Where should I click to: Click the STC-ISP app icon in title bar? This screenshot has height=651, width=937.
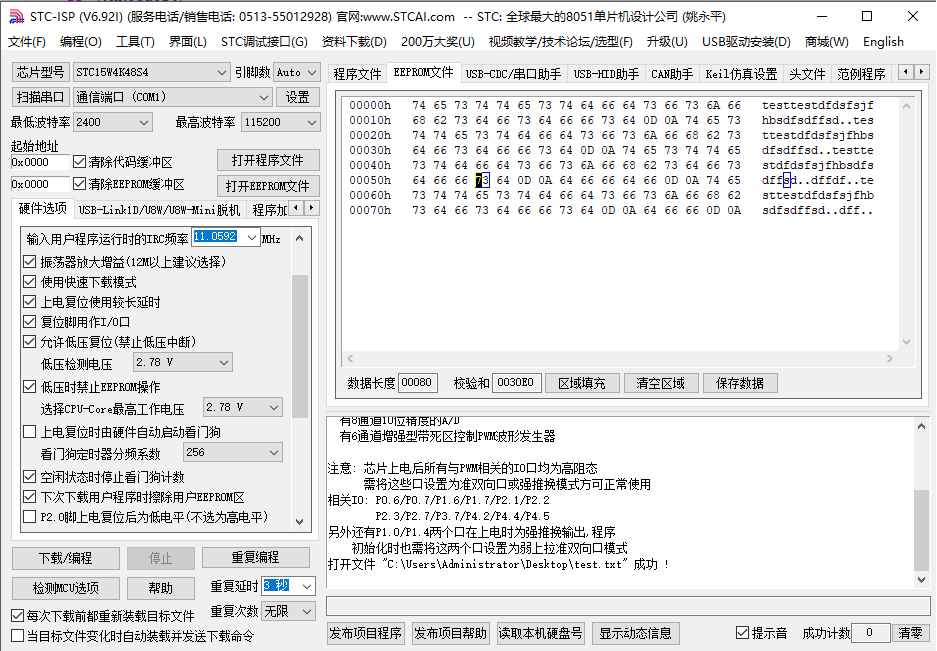[17, 16]
